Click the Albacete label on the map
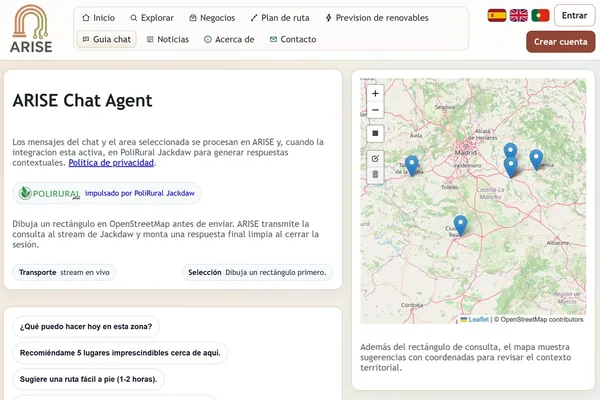 558,243
